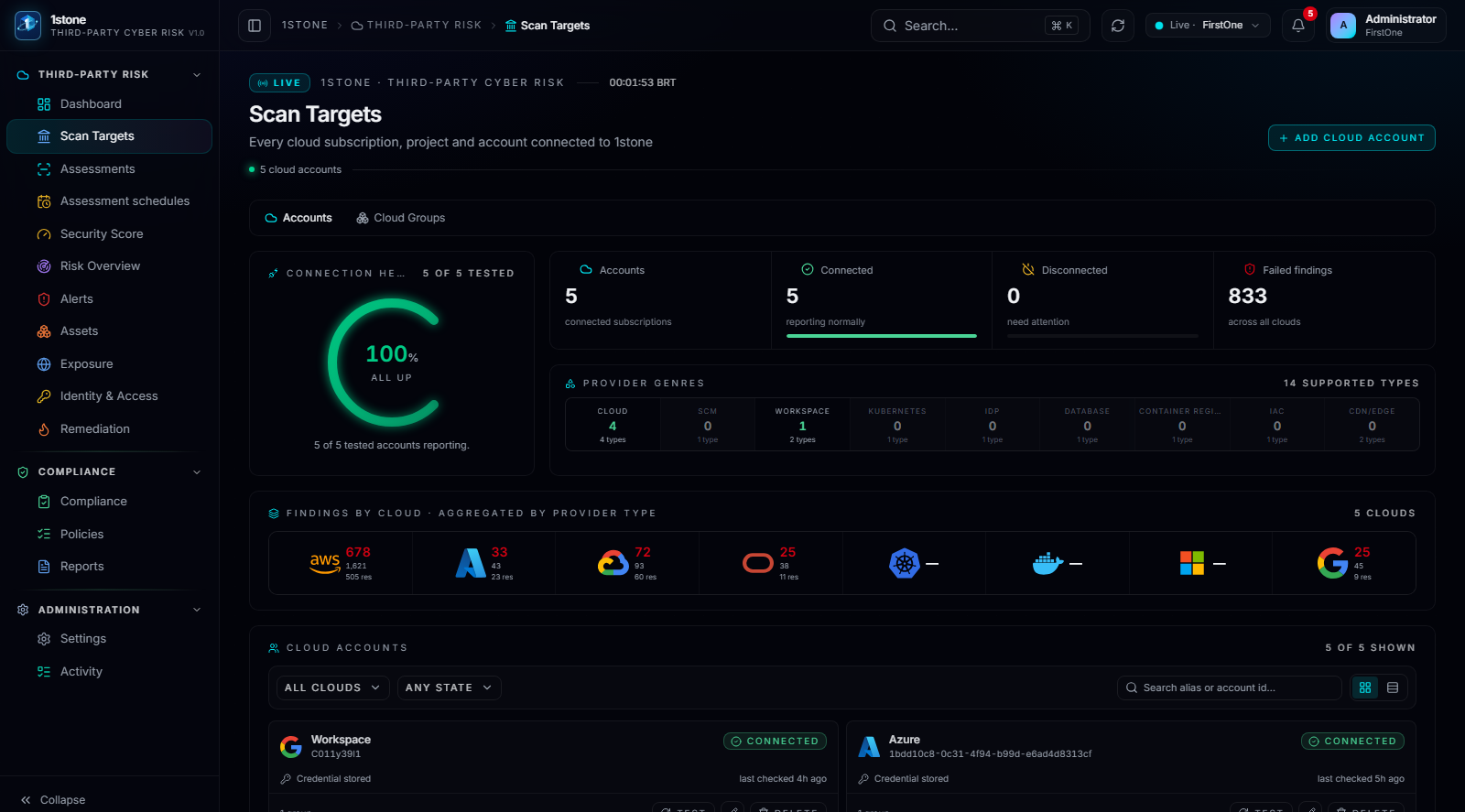Click the Google Workspace findings tile

[1344, 564]
